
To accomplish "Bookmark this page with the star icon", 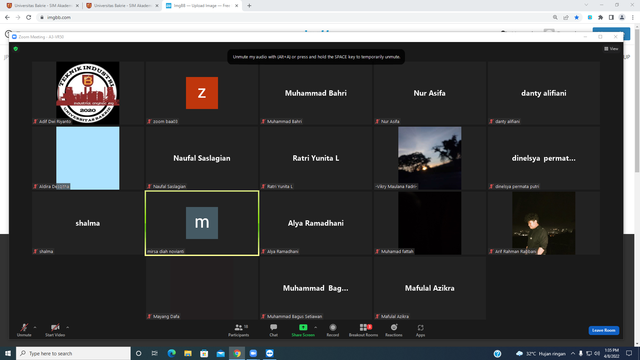I will [576, 18].
